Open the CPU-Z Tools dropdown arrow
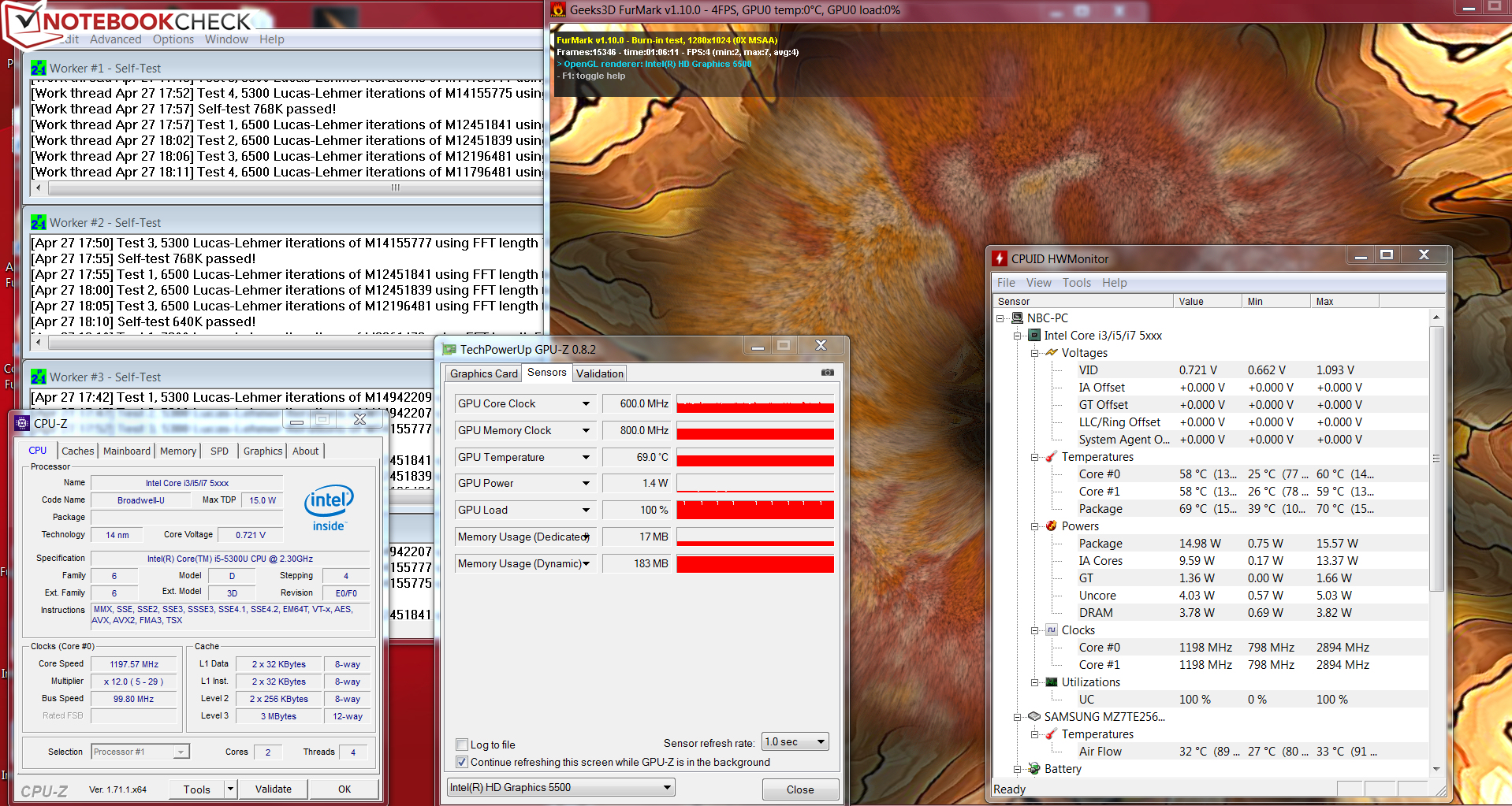1512x806 pixels. pos(230,789)
